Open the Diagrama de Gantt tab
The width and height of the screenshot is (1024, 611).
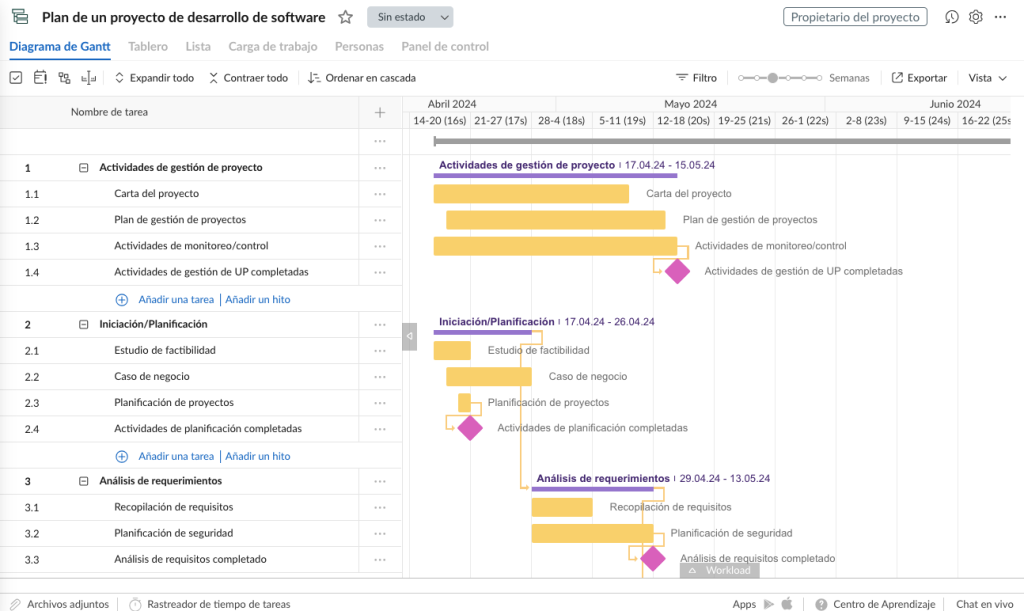click(x=59, y=46)
